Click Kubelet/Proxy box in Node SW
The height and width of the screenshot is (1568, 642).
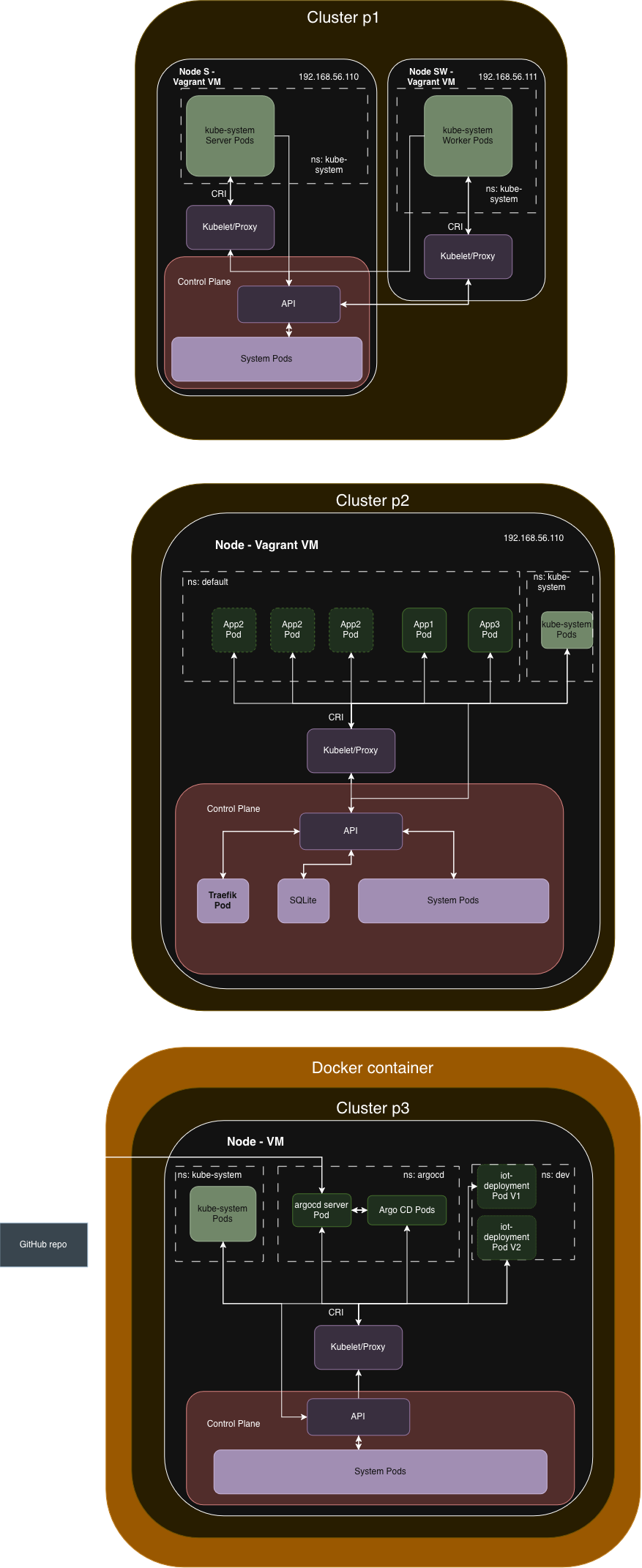pyautogui.click(x=469, y=256)
